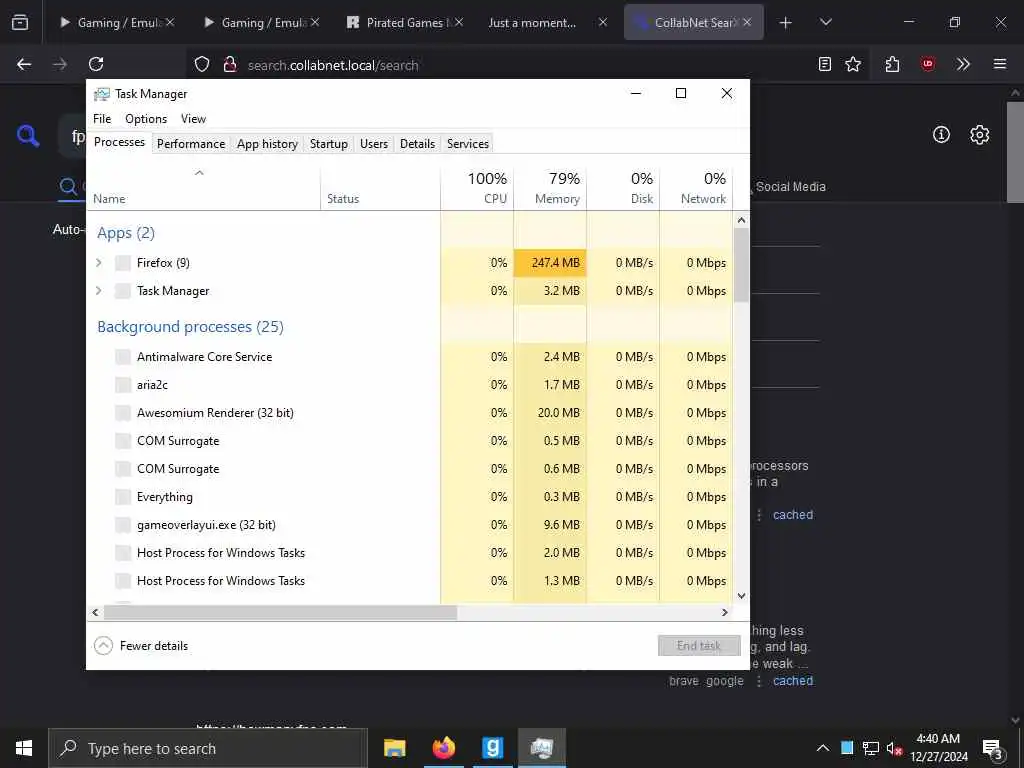1024x768 pixels.
Task: Select the Antimalware Core Service process
Action: pos(409,357)
